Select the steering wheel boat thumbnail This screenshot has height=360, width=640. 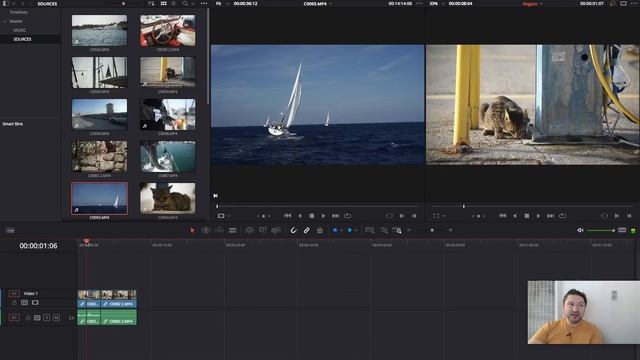168,30
